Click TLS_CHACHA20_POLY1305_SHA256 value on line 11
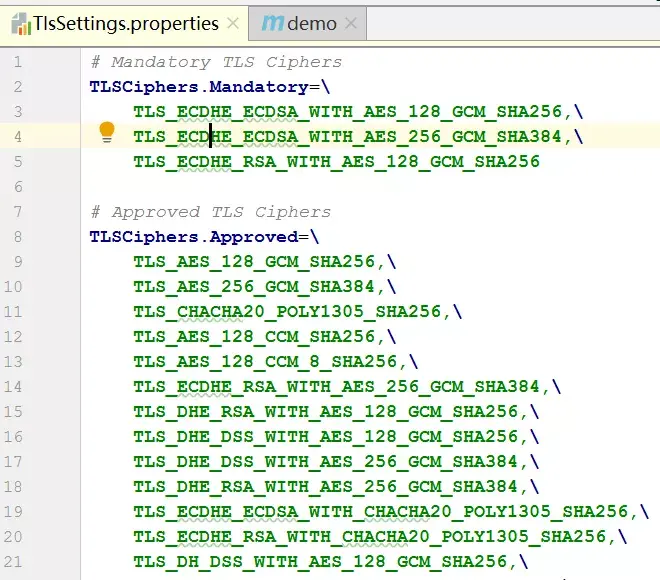This screenshot has height=580, width=660. tap(287, 312)
